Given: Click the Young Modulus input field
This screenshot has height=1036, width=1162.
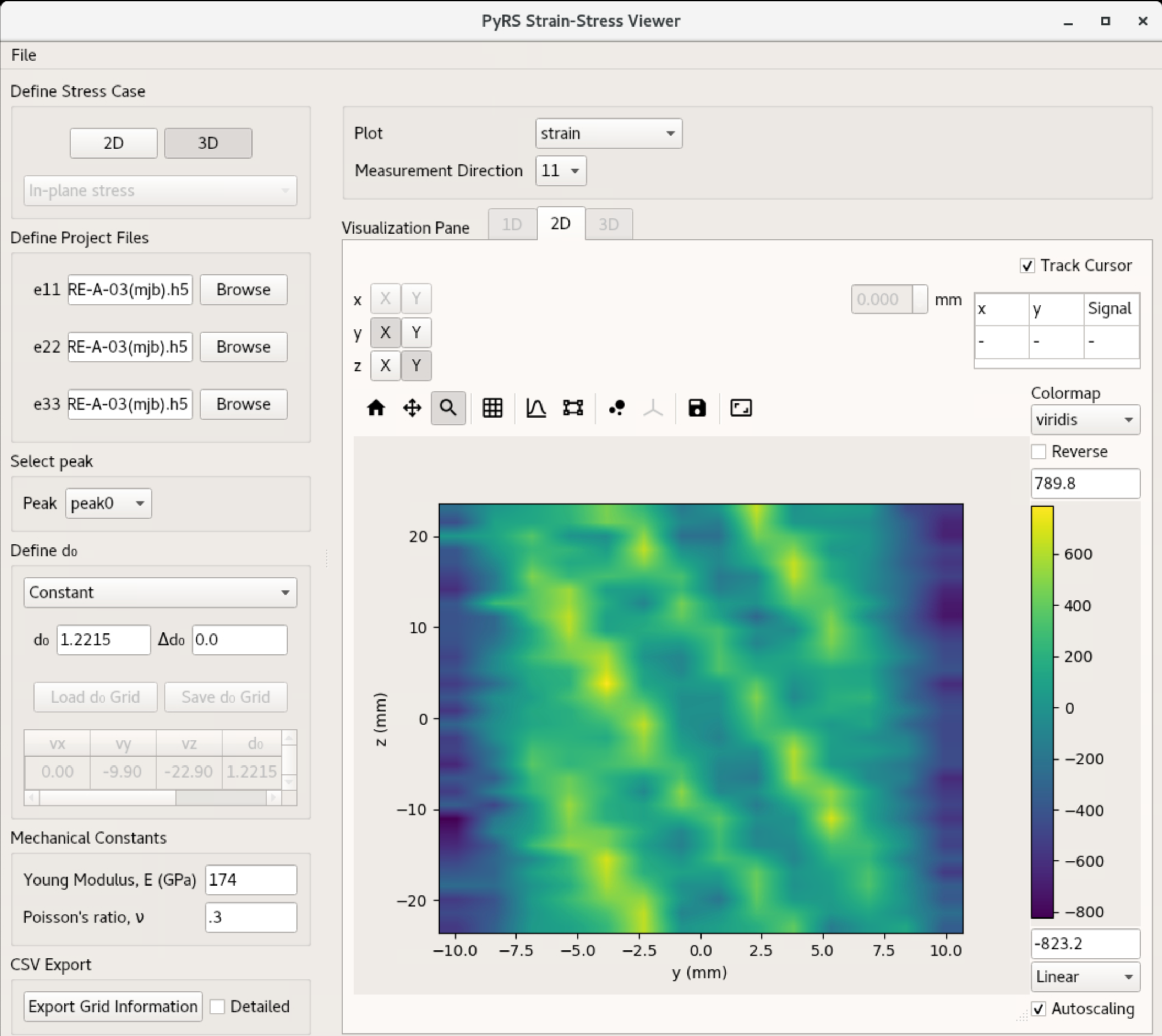Looking at the screenshot, I should pyautogui.click(x=251, y=880).
